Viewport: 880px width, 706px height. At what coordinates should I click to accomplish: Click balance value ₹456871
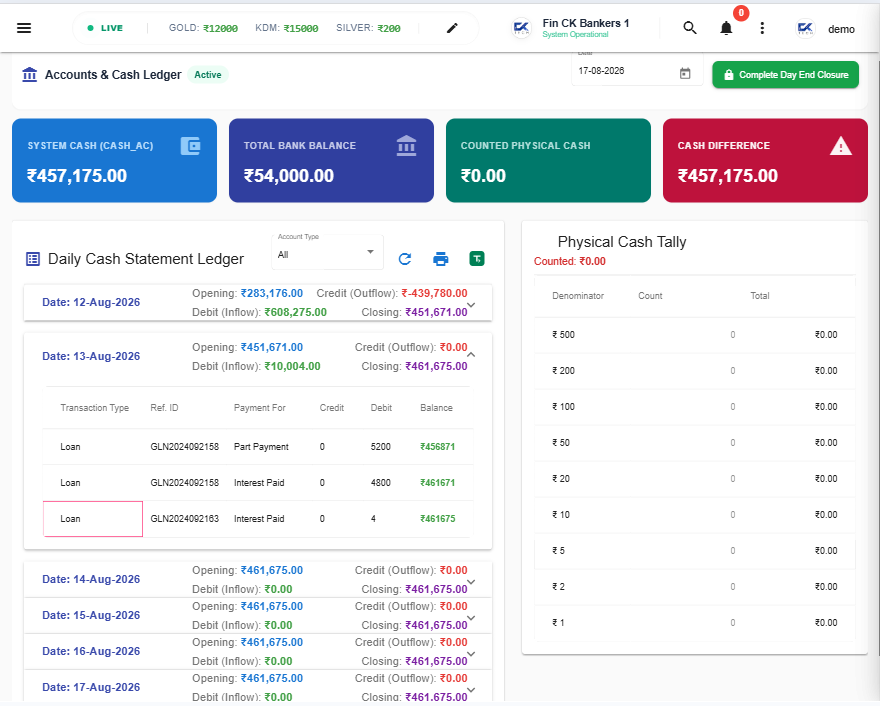coord(437,447)
